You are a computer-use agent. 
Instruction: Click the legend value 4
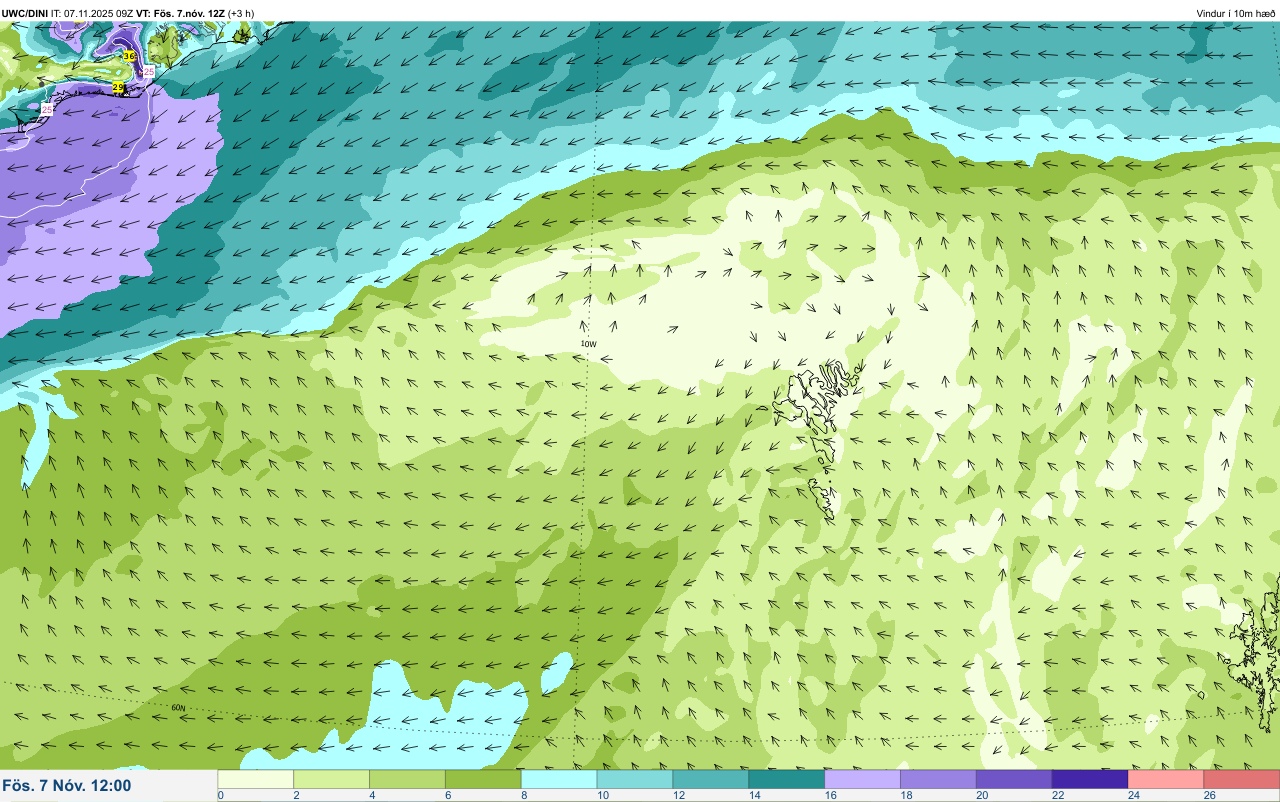coord(372,796)
